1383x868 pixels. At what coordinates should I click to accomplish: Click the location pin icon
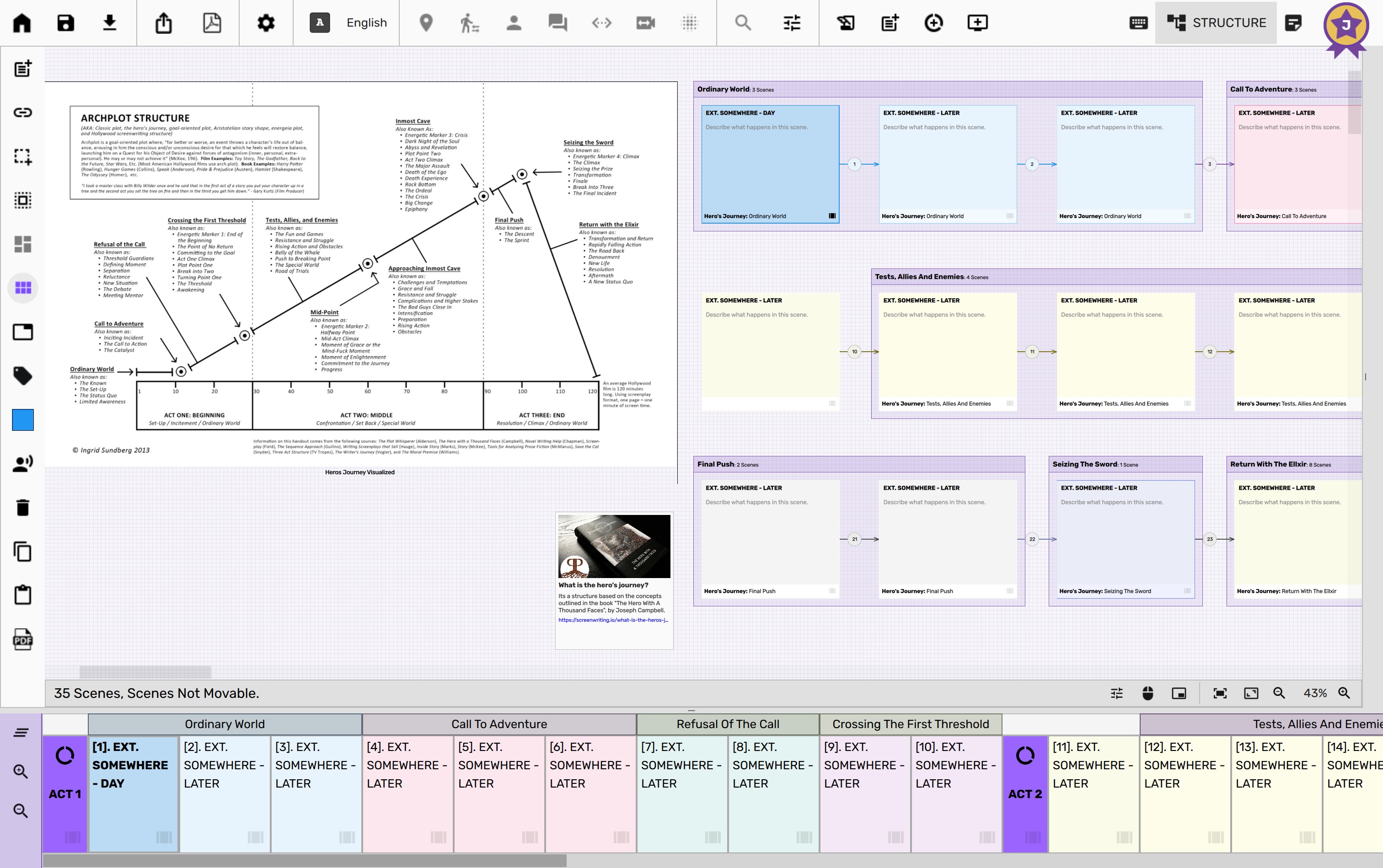tap(426, 23)
